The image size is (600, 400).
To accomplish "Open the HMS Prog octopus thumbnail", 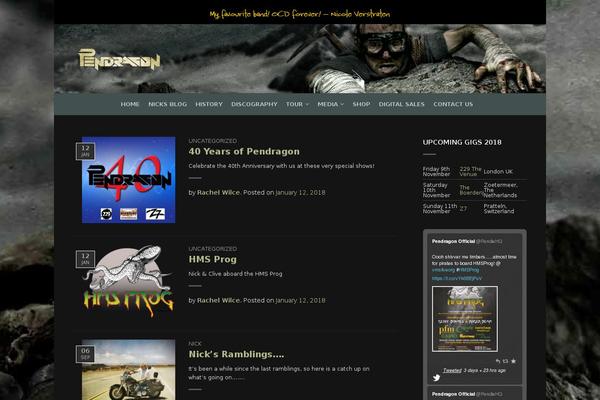I will (129, 281).
